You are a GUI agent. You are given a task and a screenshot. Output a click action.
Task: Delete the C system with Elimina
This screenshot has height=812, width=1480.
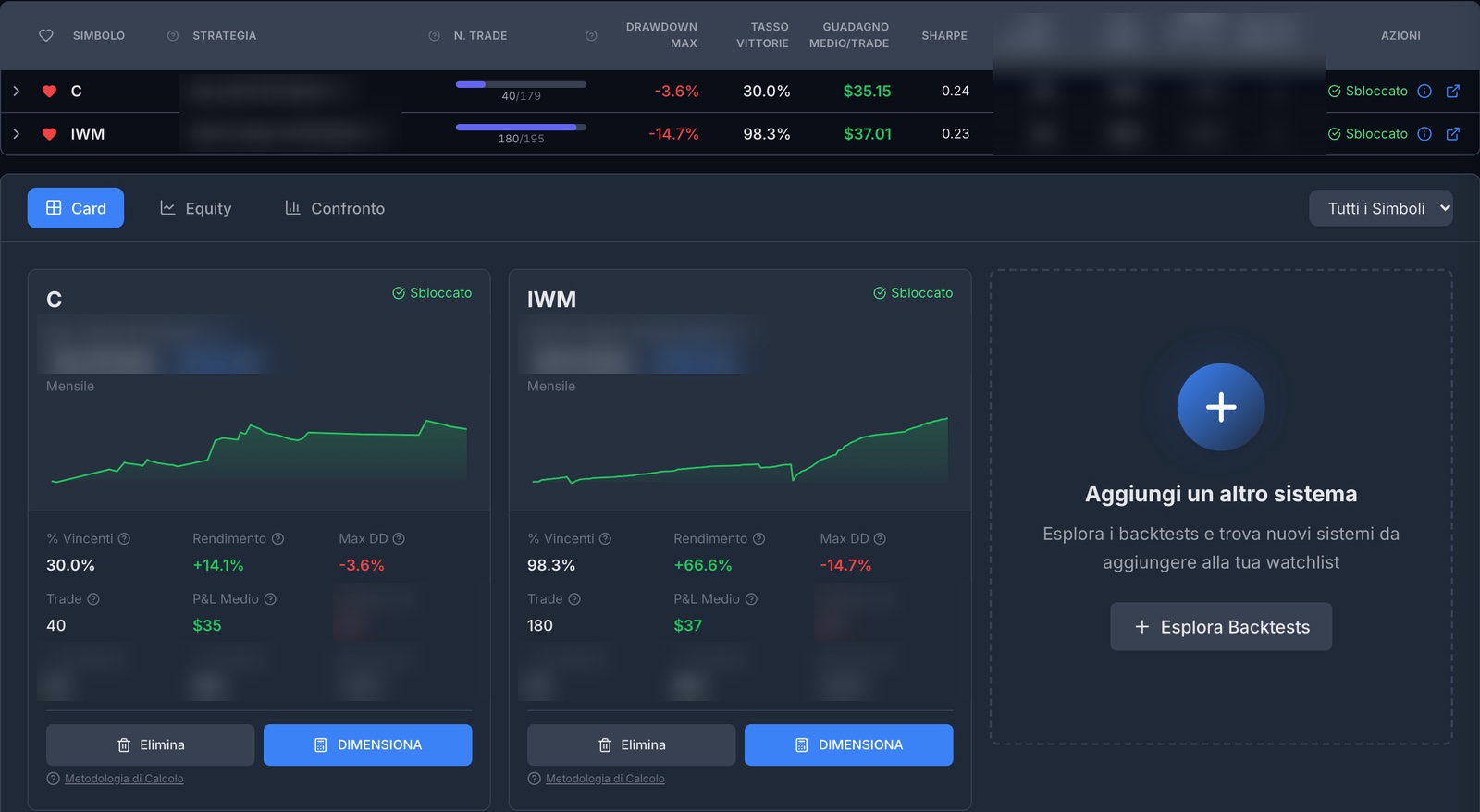[x=151, y=745]
